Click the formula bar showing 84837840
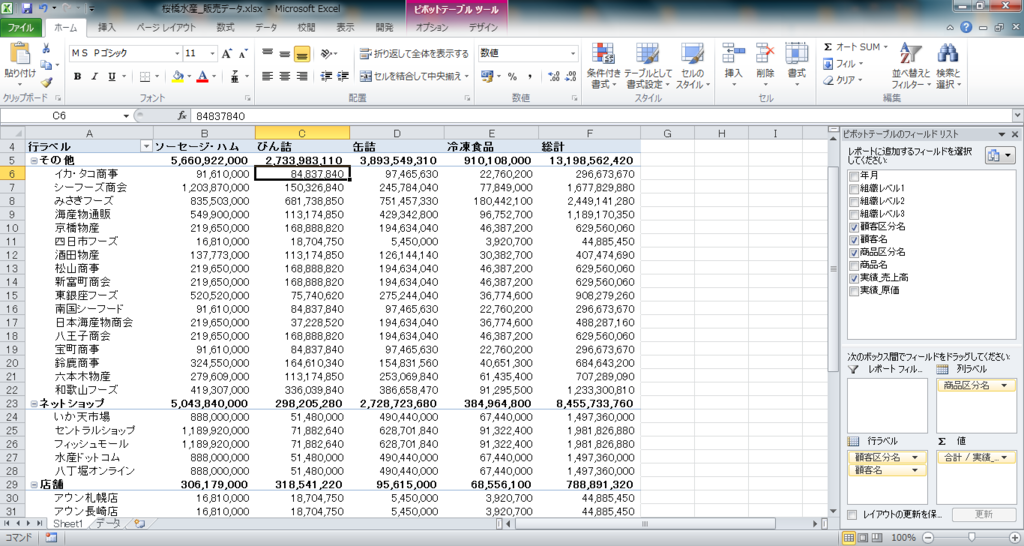The width and height of the screenshot is (1024, 546). click(x=601, y=116)
